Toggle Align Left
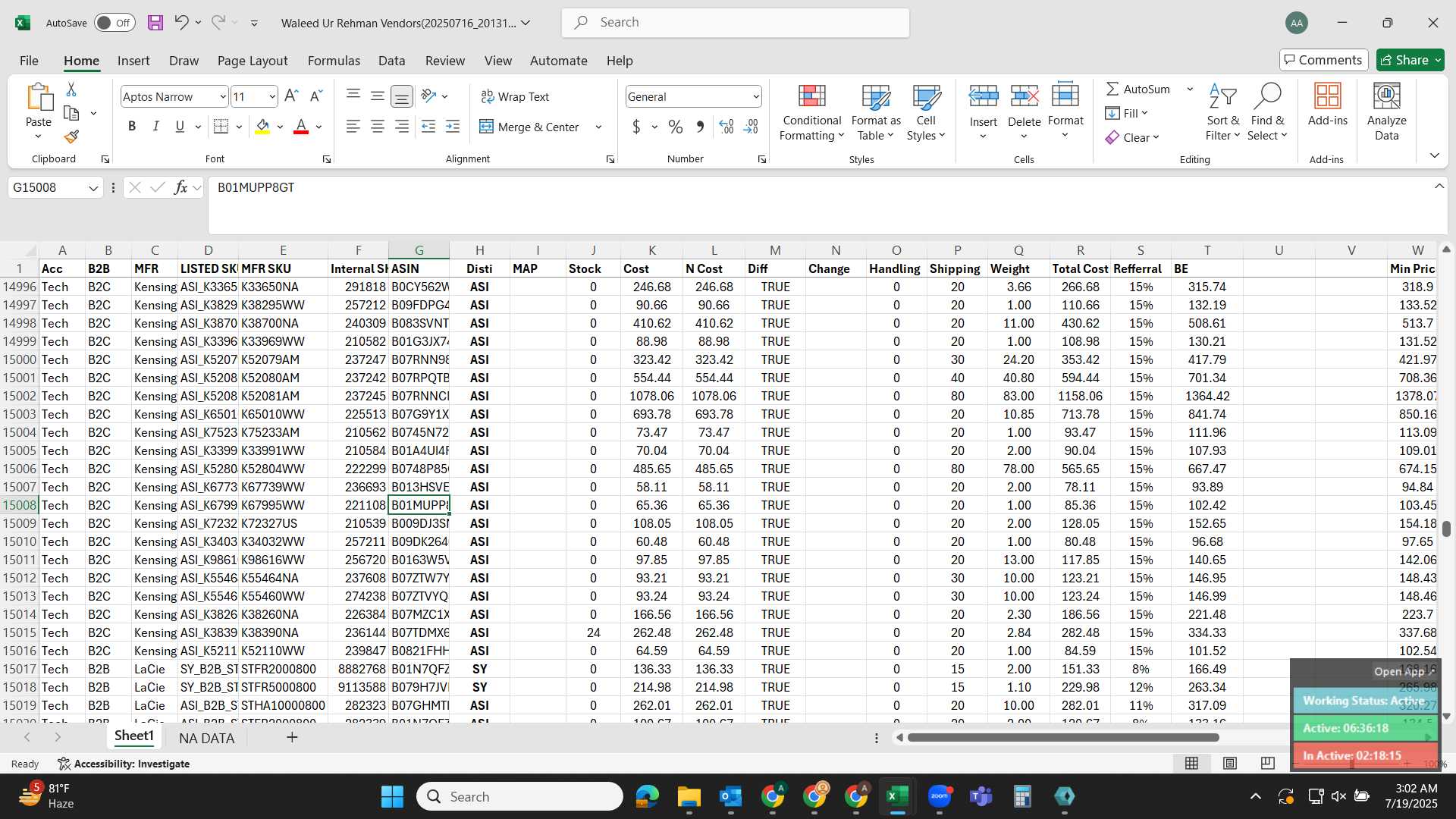The image size is (1456, 819). 353,127
